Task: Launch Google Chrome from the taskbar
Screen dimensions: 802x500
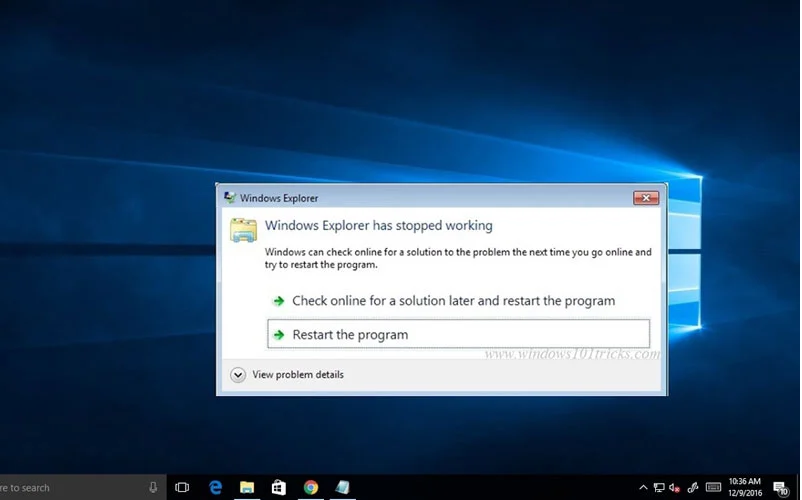Action: click(x=310, y=487)
